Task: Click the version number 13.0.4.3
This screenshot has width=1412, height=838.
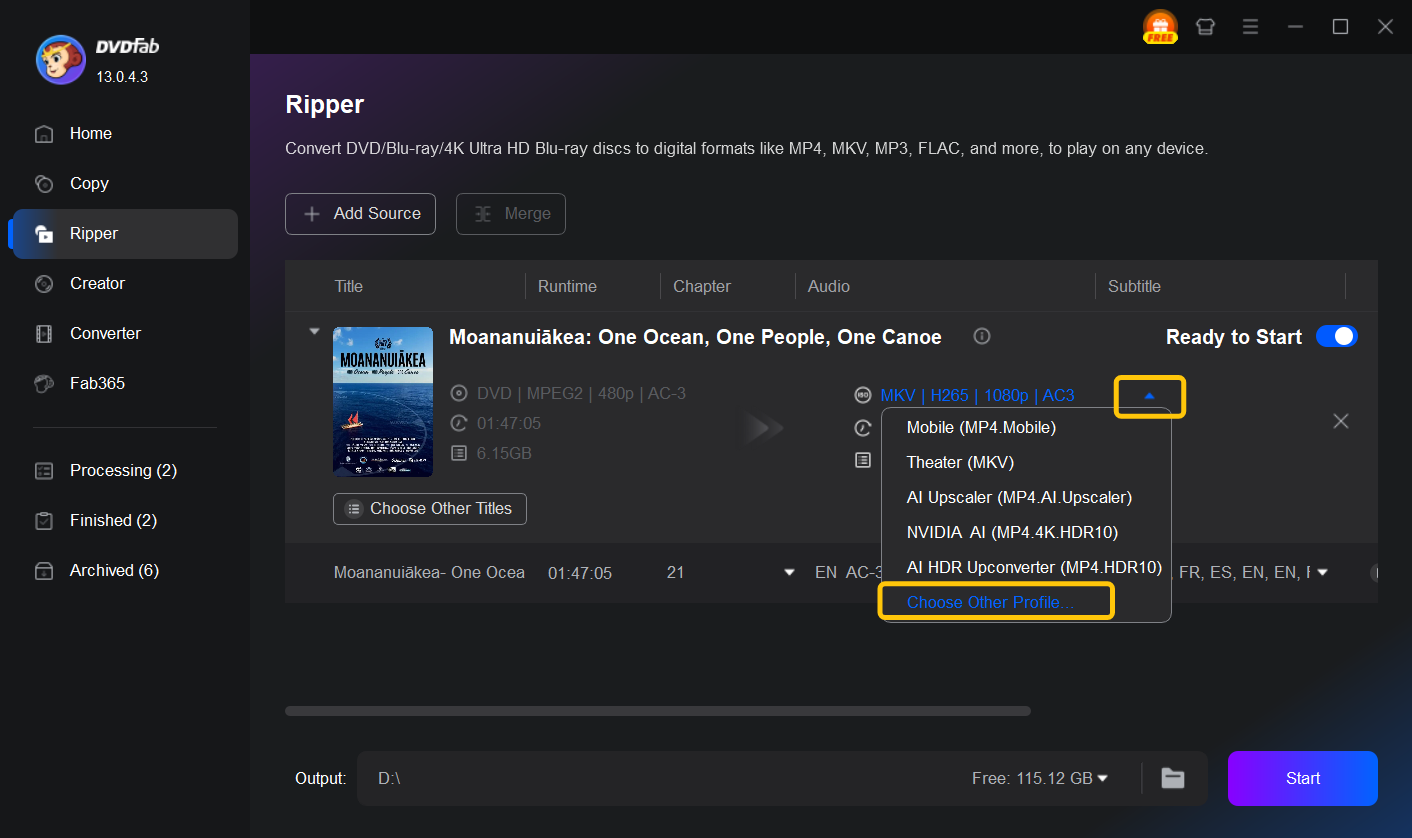Action: click(x=122, y=76)
